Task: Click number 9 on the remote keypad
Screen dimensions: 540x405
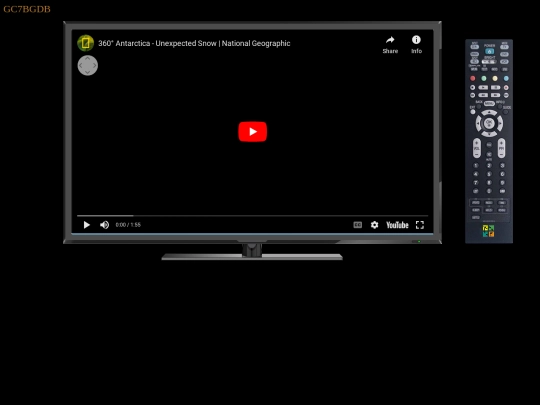Action: 502,183
